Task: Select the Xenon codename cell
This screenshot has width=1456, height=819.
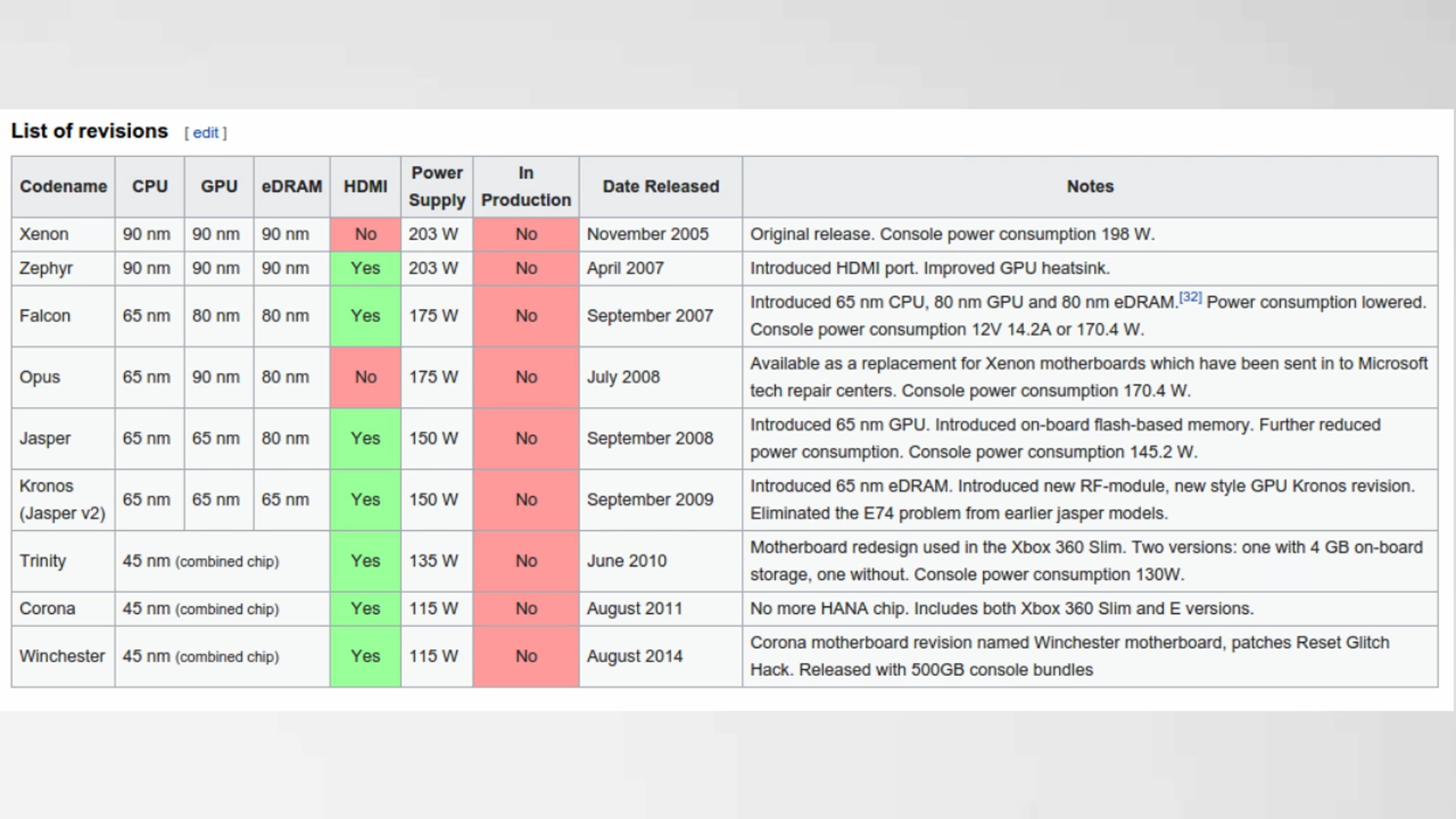Action: tap(44, 234)
